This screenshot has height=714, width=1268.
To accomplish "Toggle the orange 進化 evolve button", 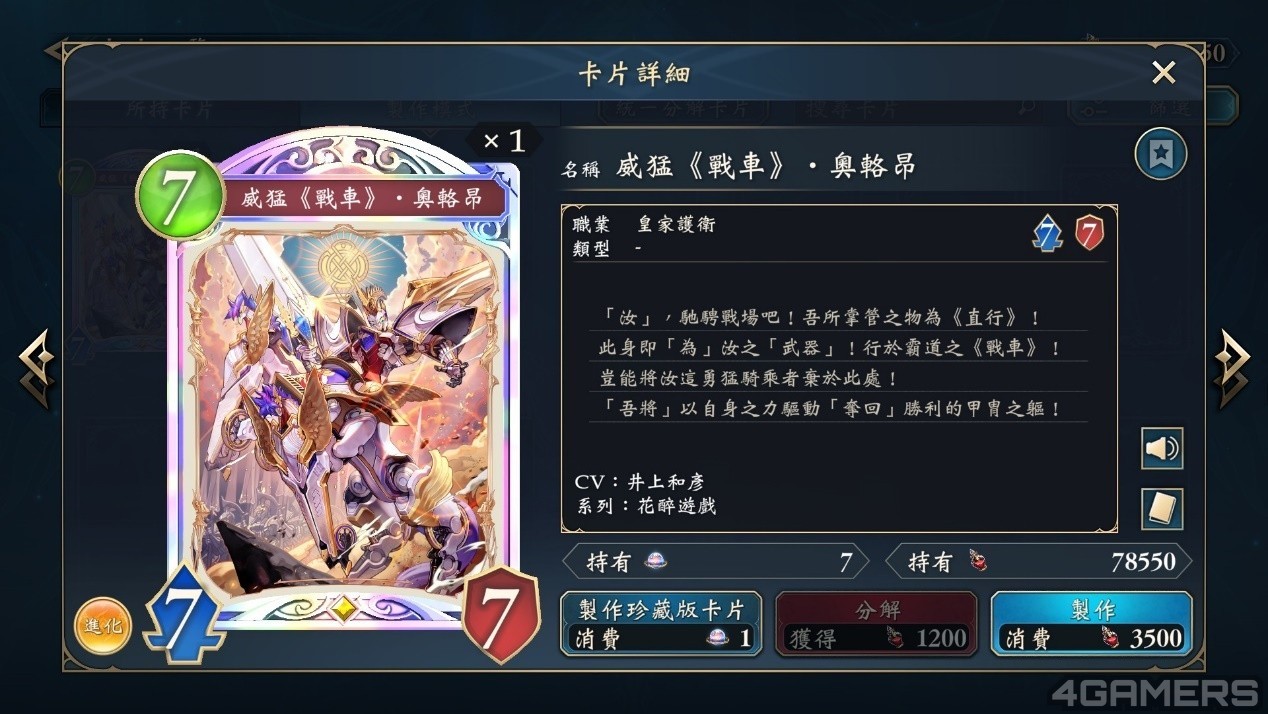I will coord(103,626).
